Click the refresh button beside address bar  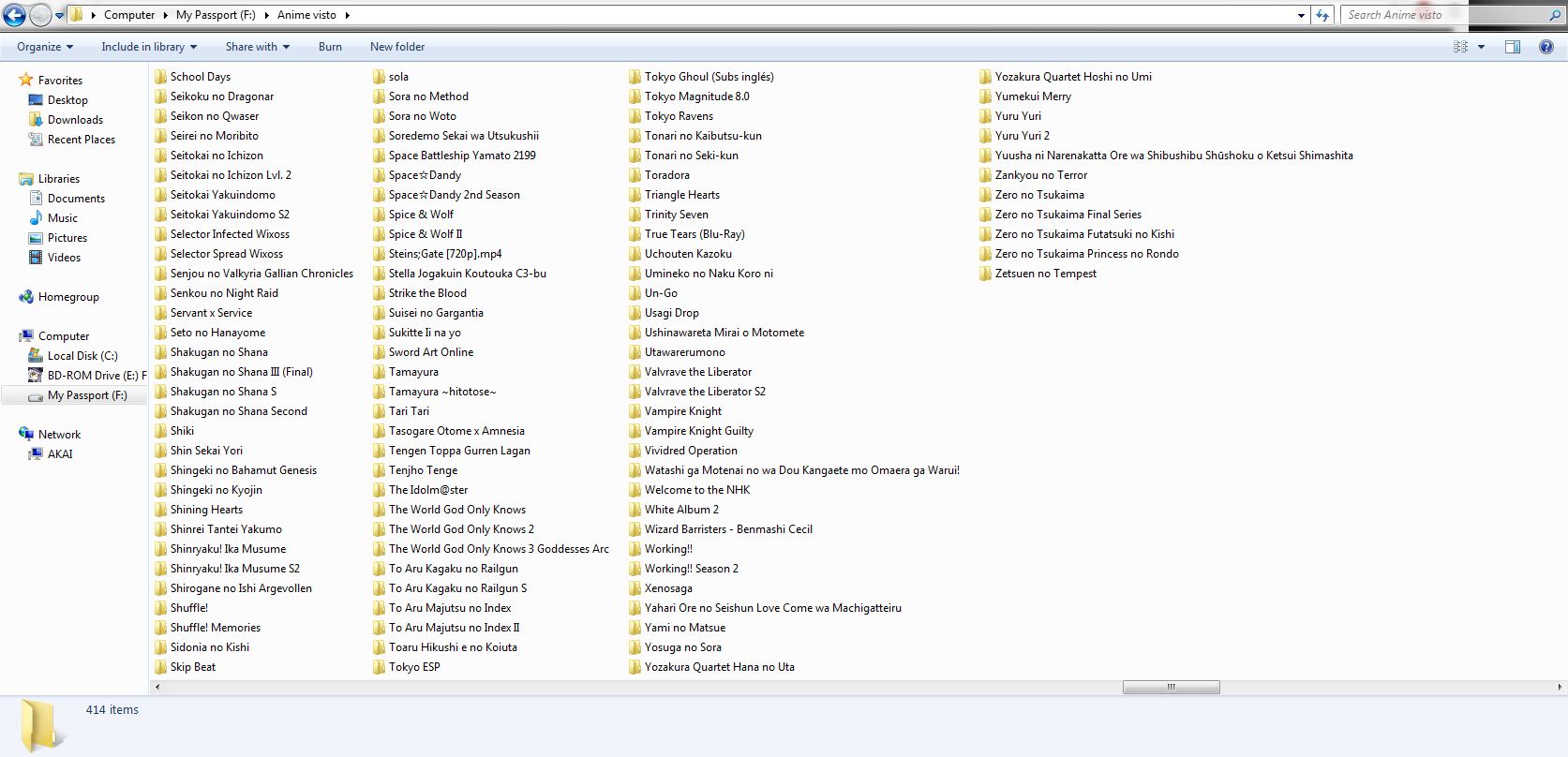pyautogui.click(x=1322, y=15)
